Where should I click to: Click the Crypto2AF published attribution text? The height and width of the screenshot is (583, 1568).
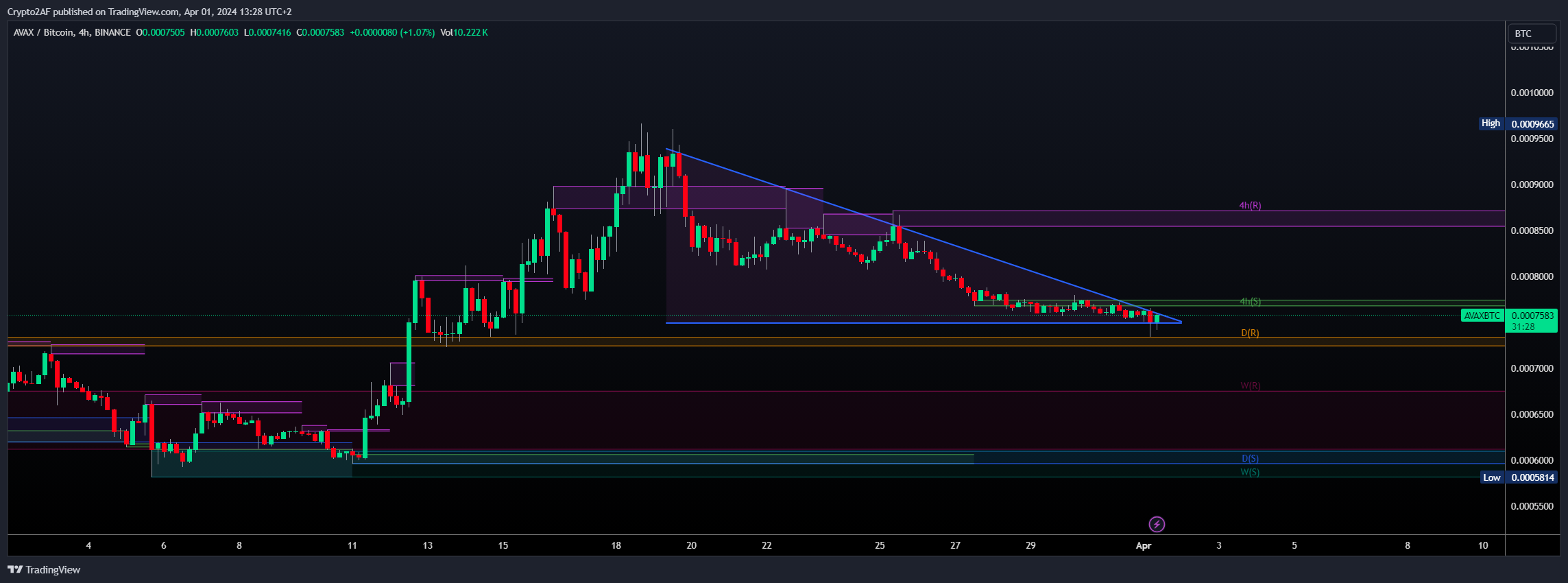[x=149, y=12]
